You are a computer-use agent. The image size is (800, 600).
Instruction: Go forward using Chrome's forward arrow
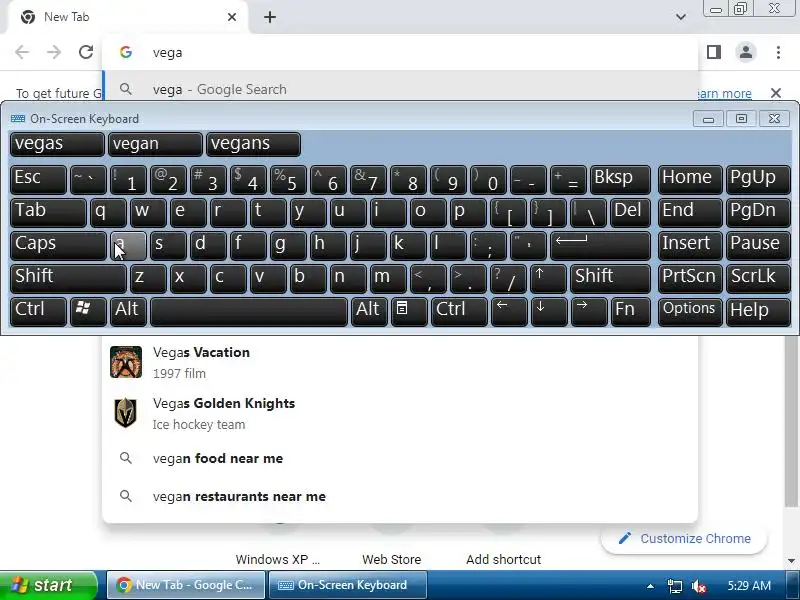point(54,52)
